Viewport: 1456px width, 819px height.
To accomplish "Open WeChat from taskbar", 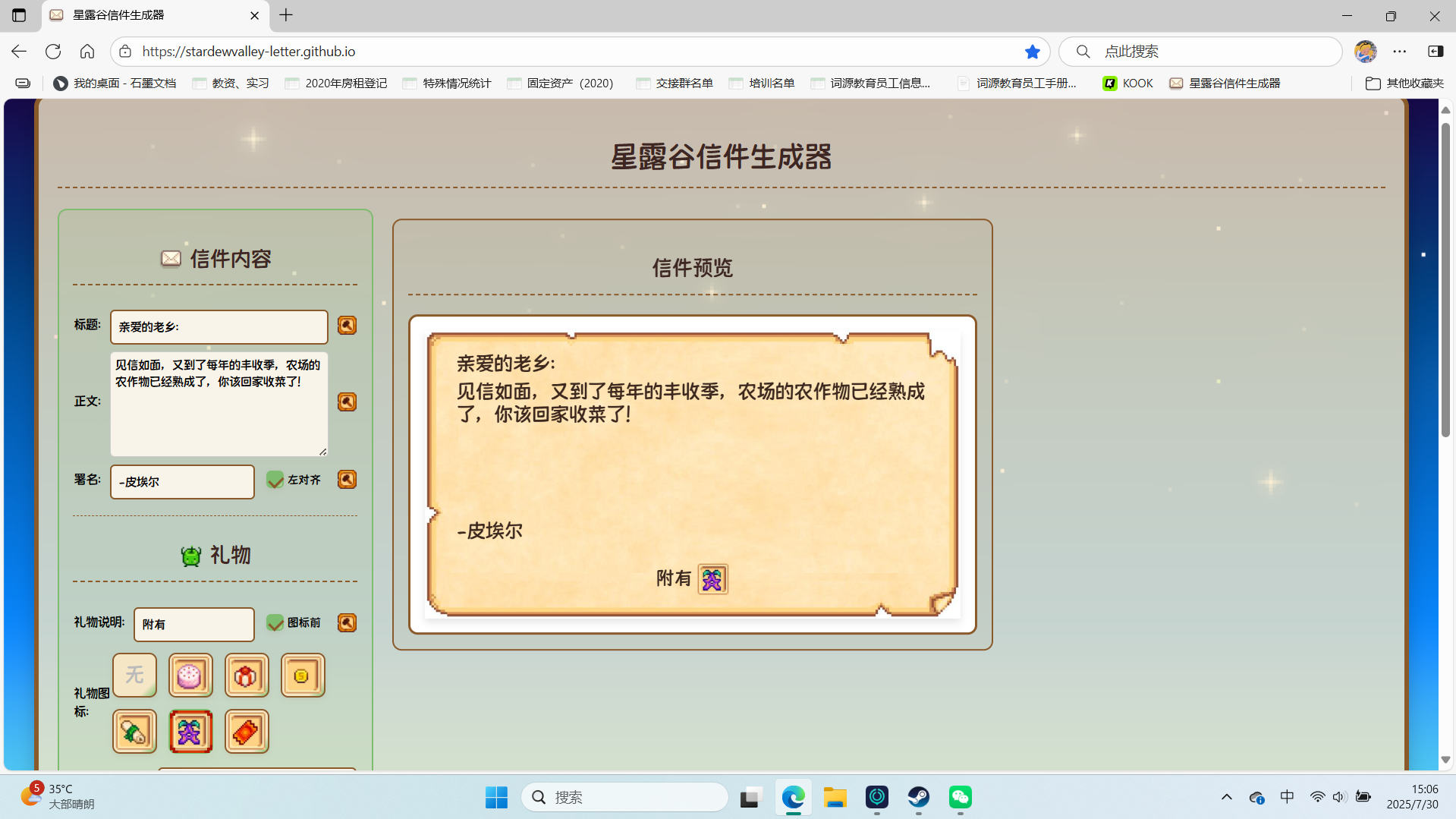I will [961, 797].
